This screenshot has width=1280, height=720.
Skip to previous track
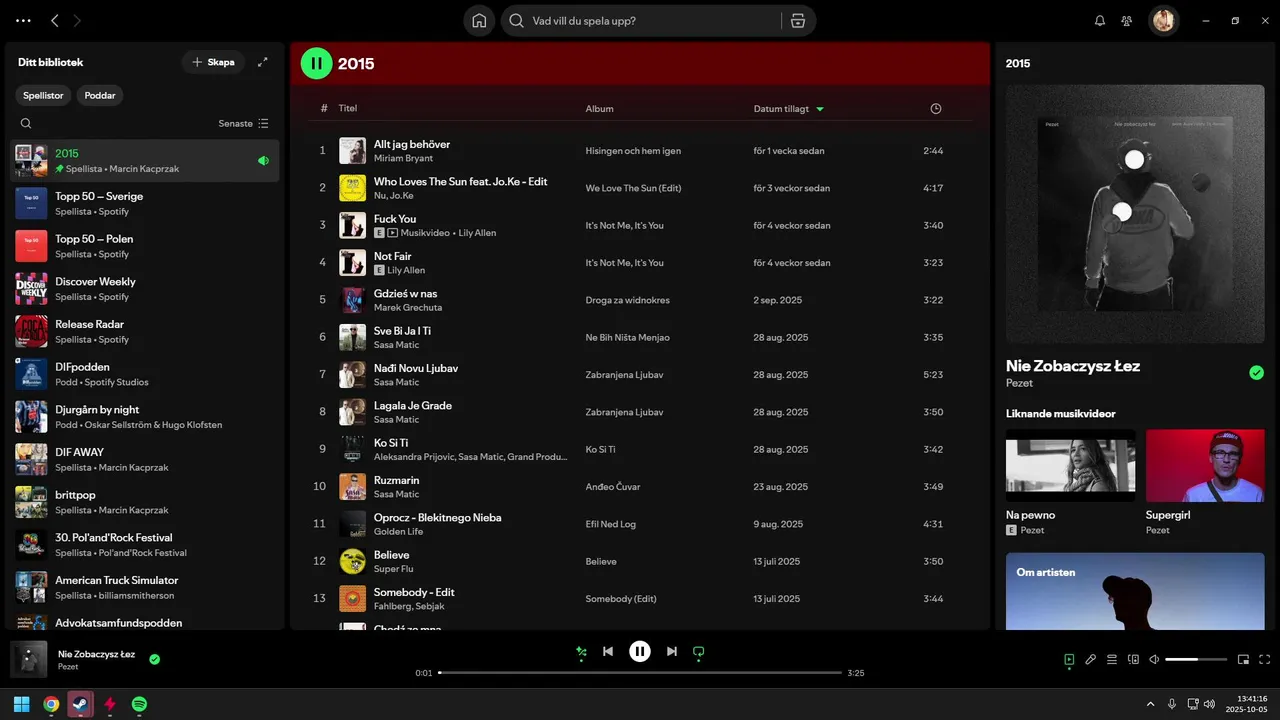(x=608, y=651)
